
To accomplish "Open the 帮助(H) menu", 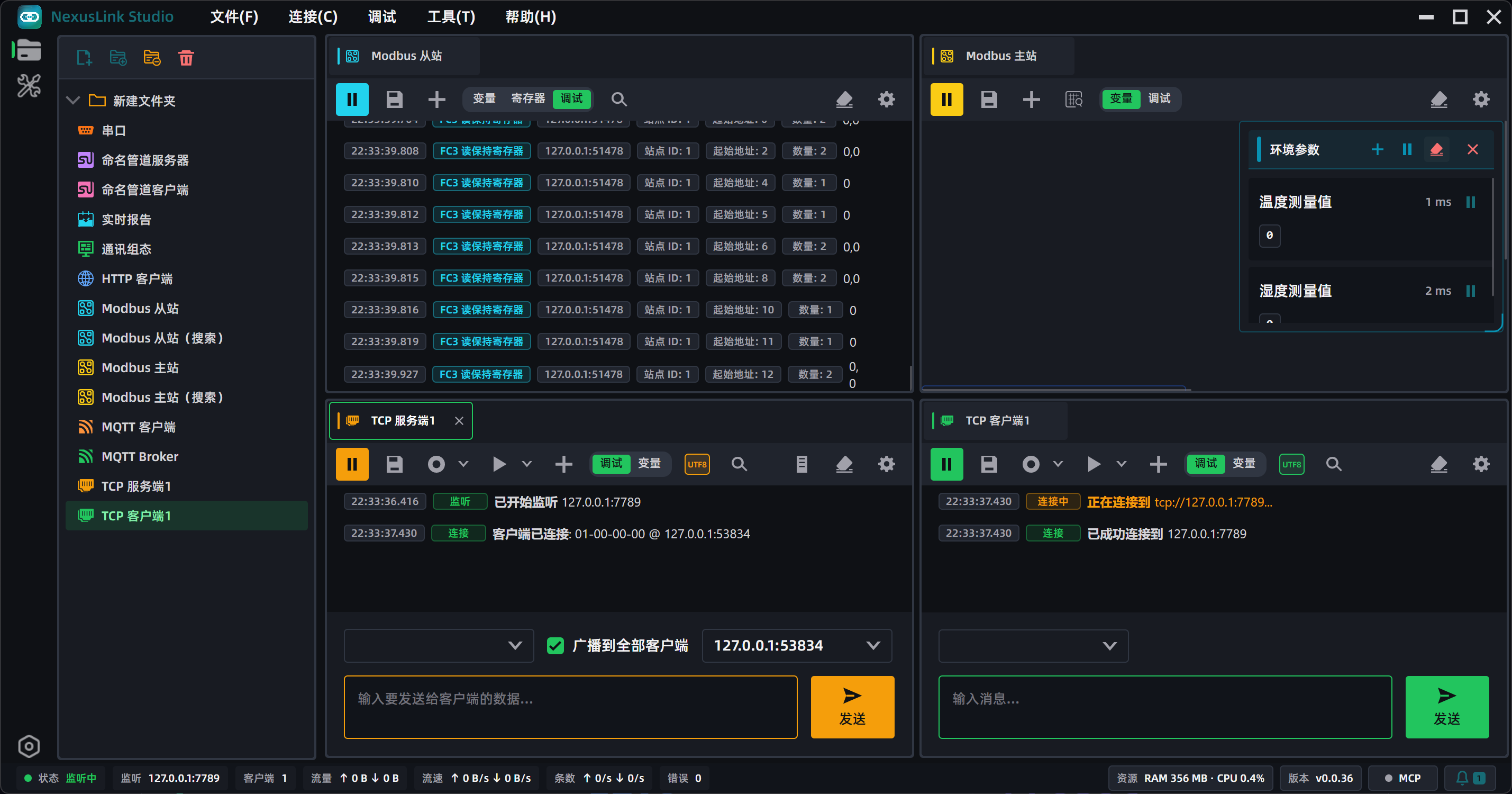I will click(x=531, y=16).
